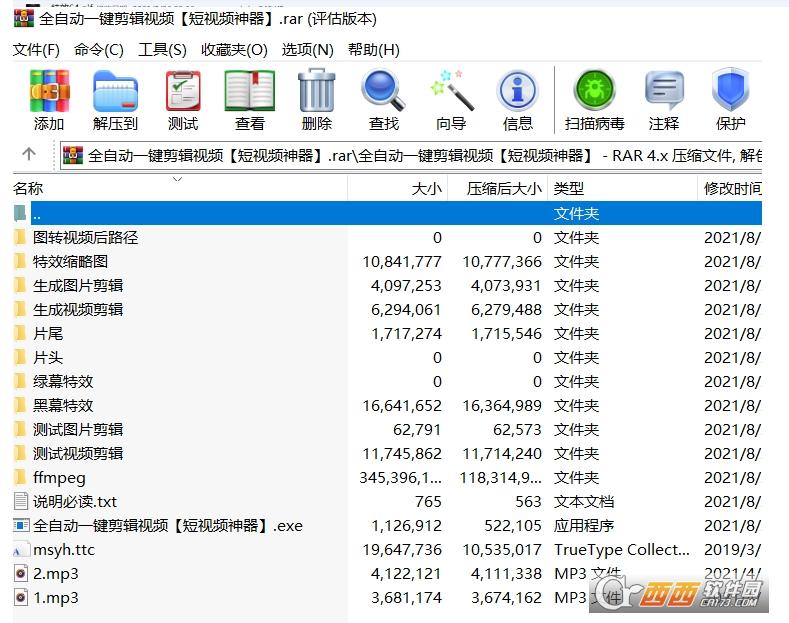The image size is (789, 623).
Task: Select the 生成图片剪辑 folder
Action: 78,285
